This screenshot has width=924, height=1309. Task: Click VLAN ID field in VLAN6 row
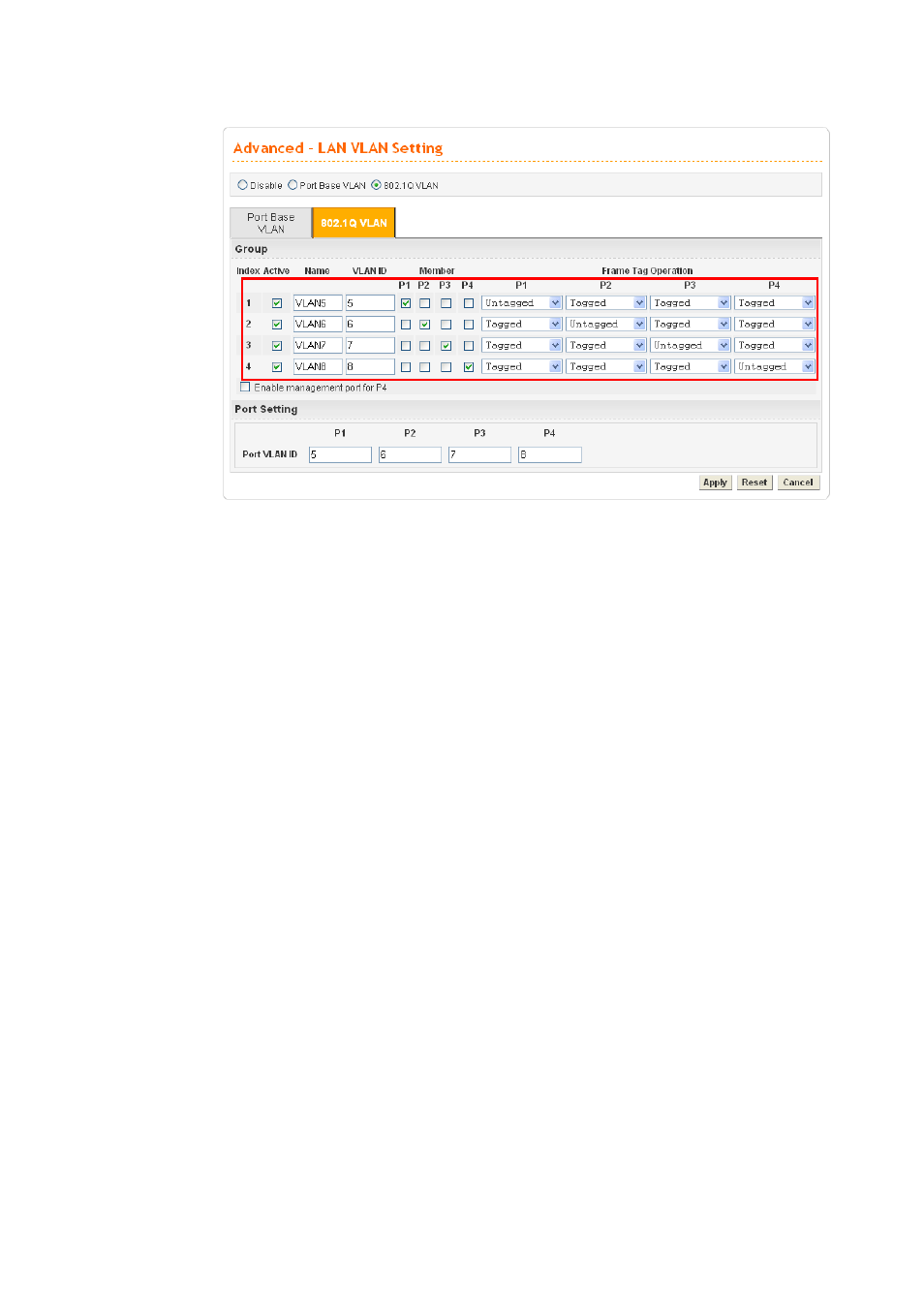click(370, 325)
